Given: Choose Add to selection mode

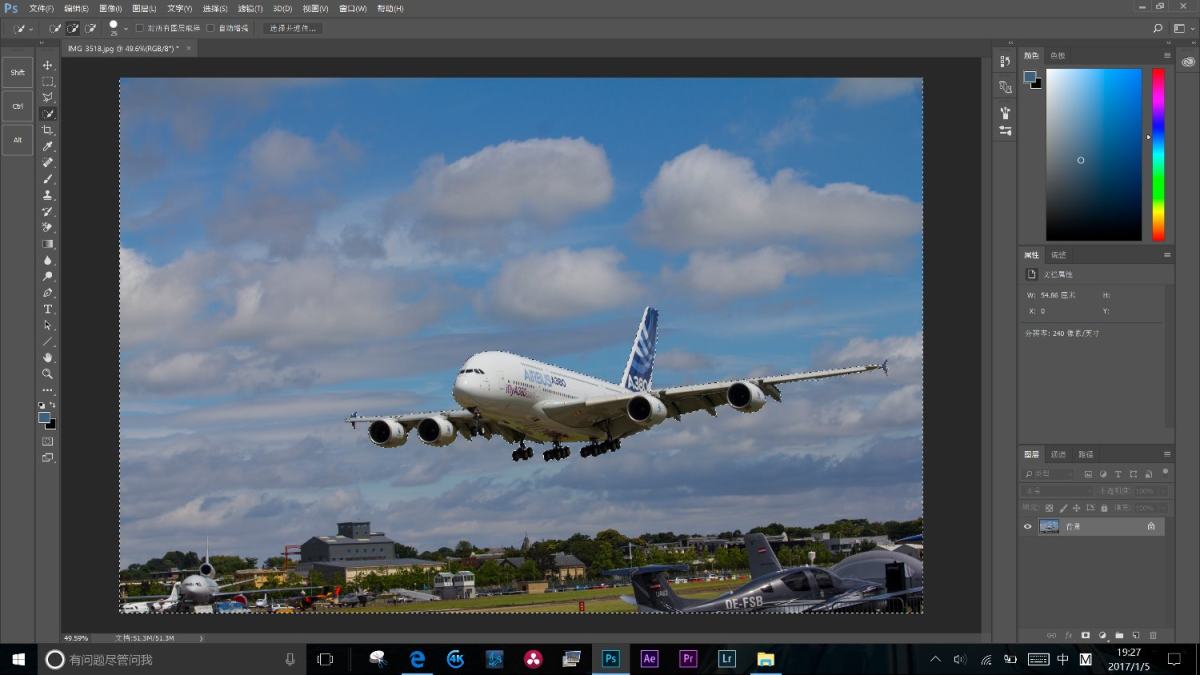Looking at the screenshot, I should 73,28.
